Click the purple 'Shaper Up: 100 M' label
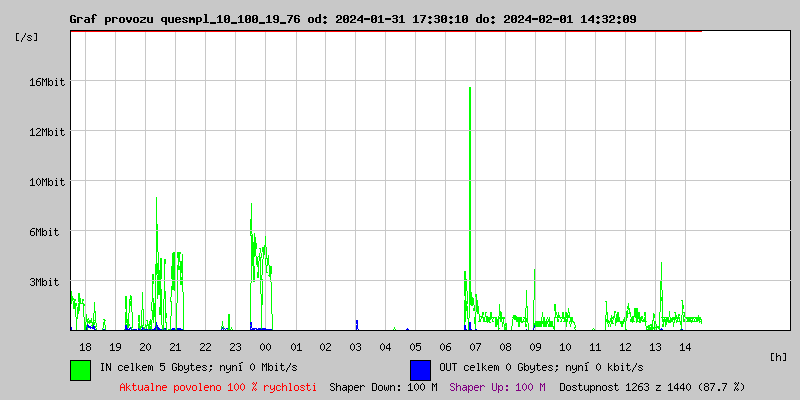This screenshot has width=800, height=400. pos(497,387)
